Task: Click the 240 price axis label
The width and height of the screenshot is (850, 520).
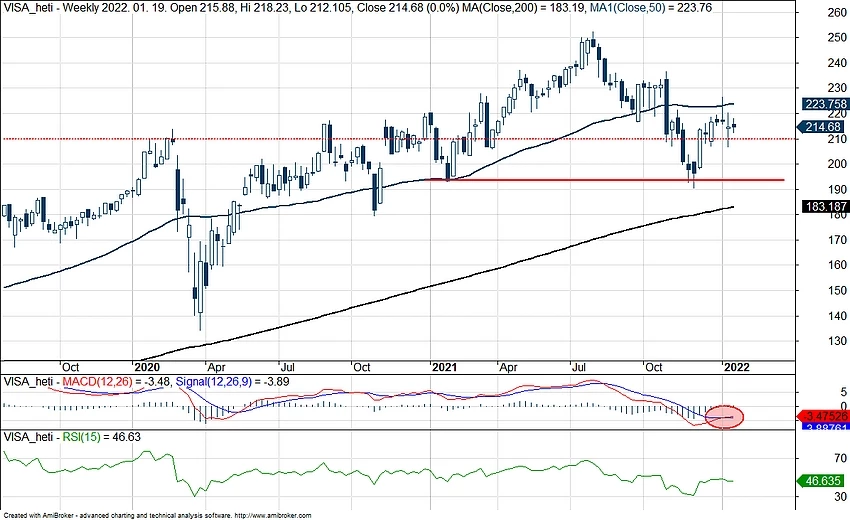Action: coord(837,63)
